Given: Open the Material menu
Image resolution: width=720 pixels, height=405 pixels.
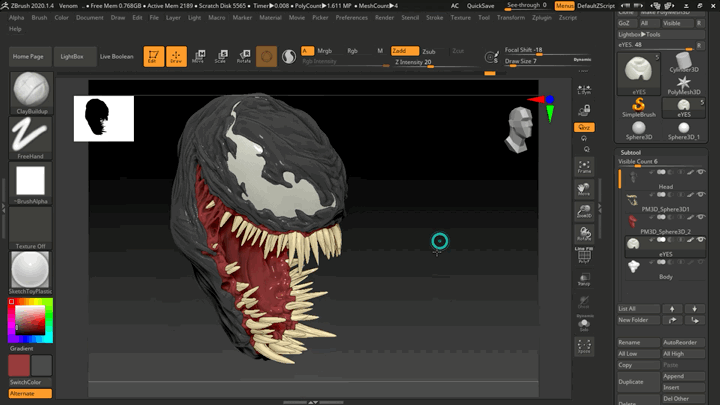Looking at the screenshot, I should point(270,17).
